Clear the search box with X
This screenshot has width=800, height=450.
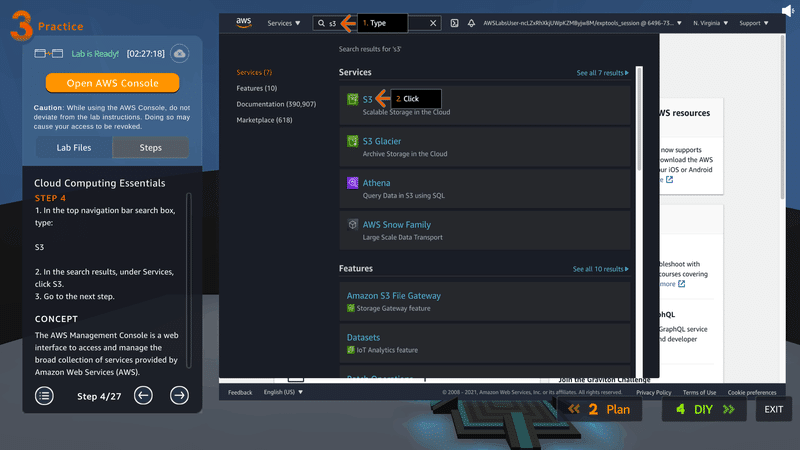(433, 23)
